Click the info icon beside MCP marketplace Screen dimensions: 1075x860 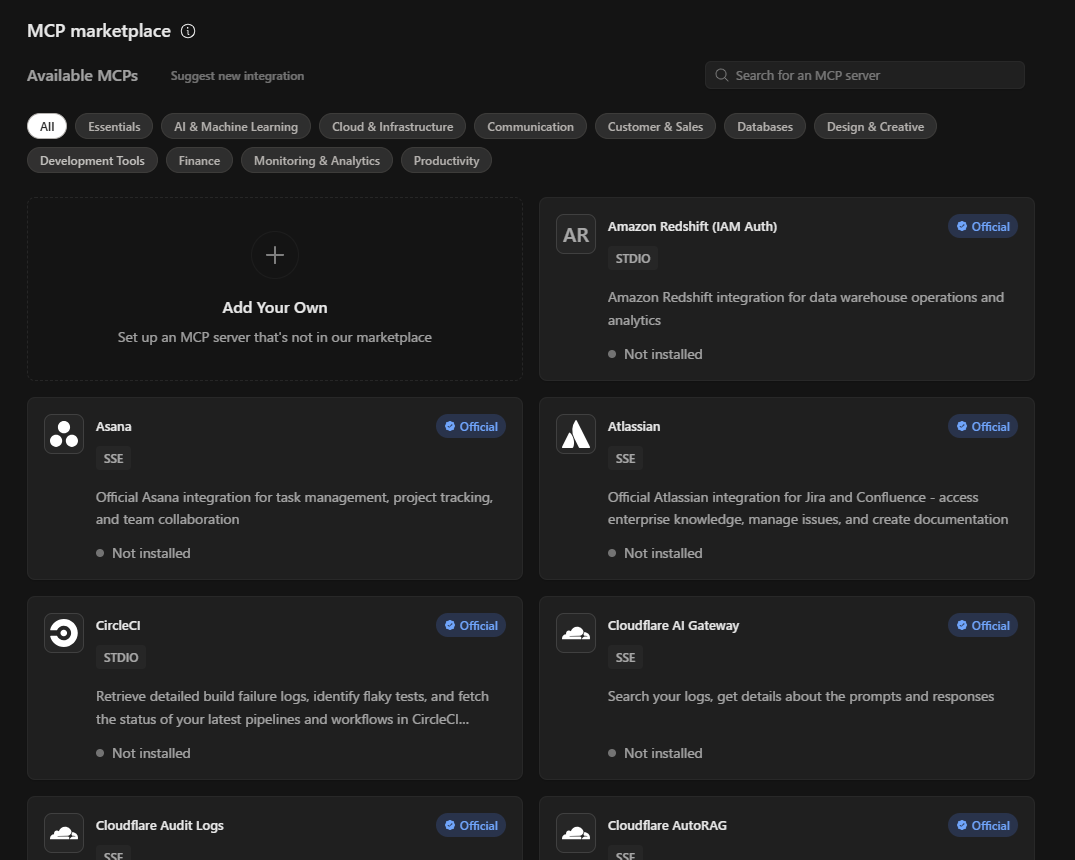tap(188, 31)
